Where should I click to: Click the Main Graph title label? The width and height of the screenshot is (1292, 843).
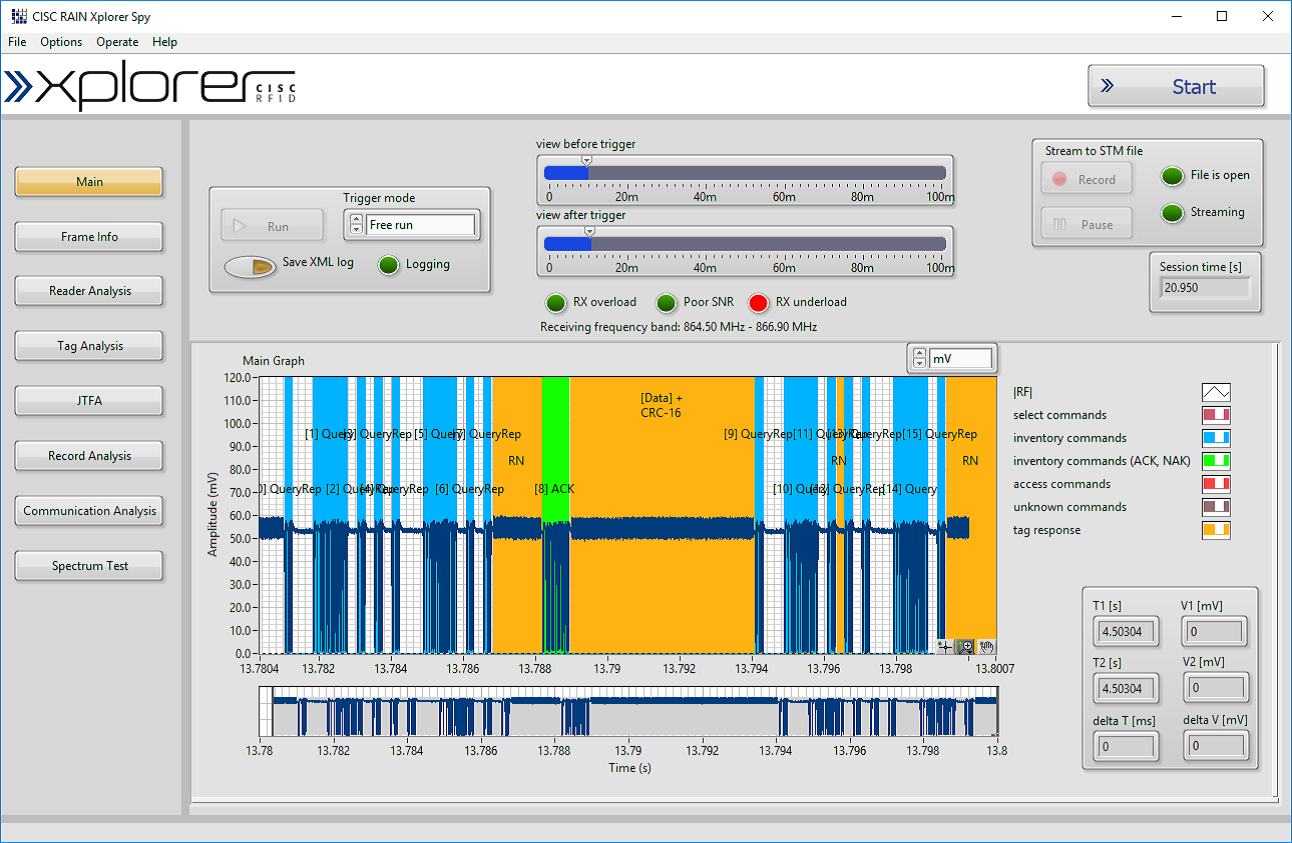coord(273,361)
